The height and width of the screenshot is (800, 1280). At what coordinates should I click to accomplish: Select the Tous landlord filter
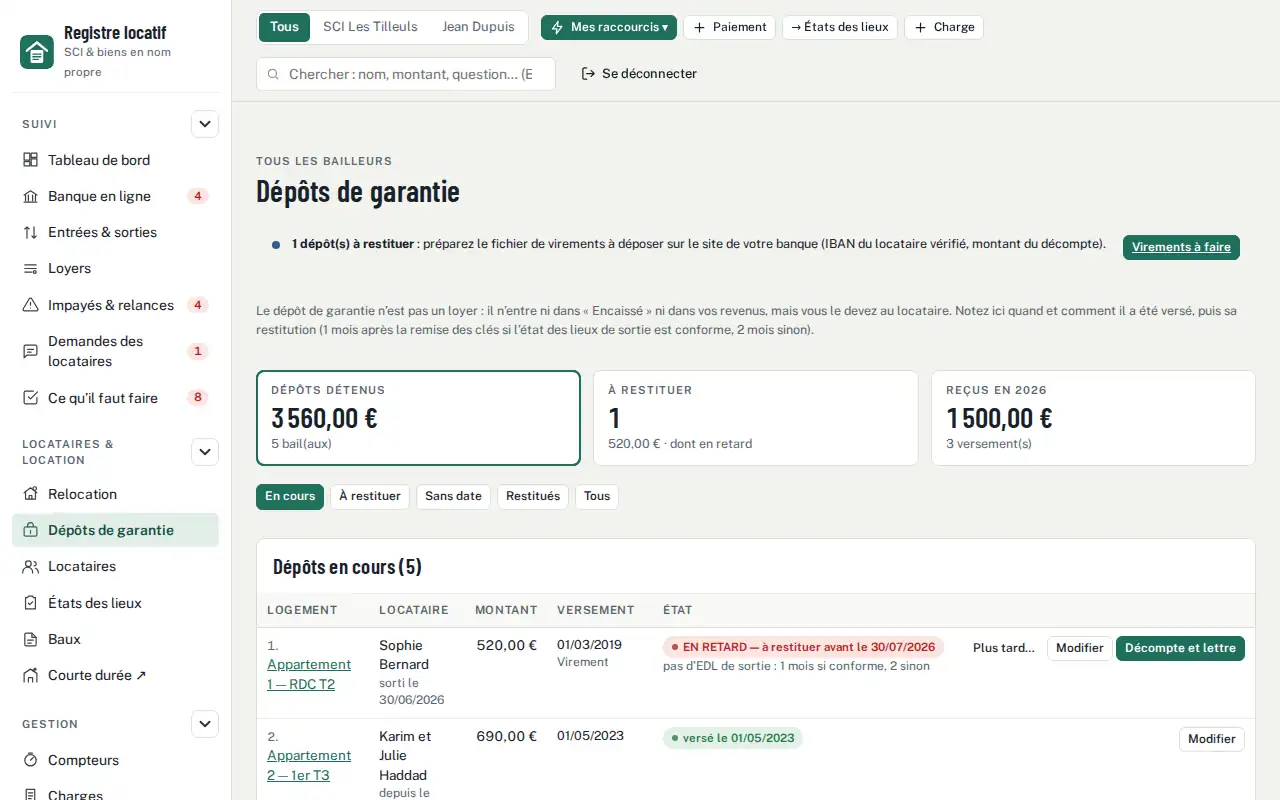(x=284, y=27)
